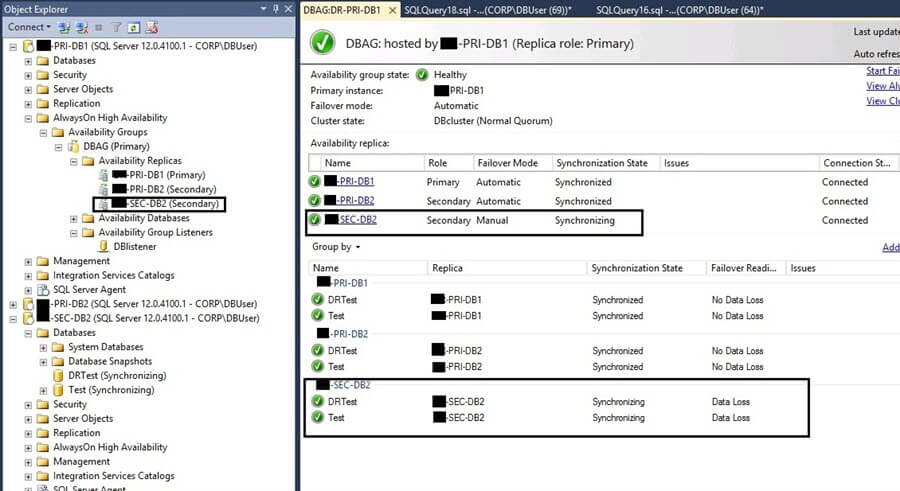
Task: Click the Disconnect server toolbar icon
Action: coord(81,27)
